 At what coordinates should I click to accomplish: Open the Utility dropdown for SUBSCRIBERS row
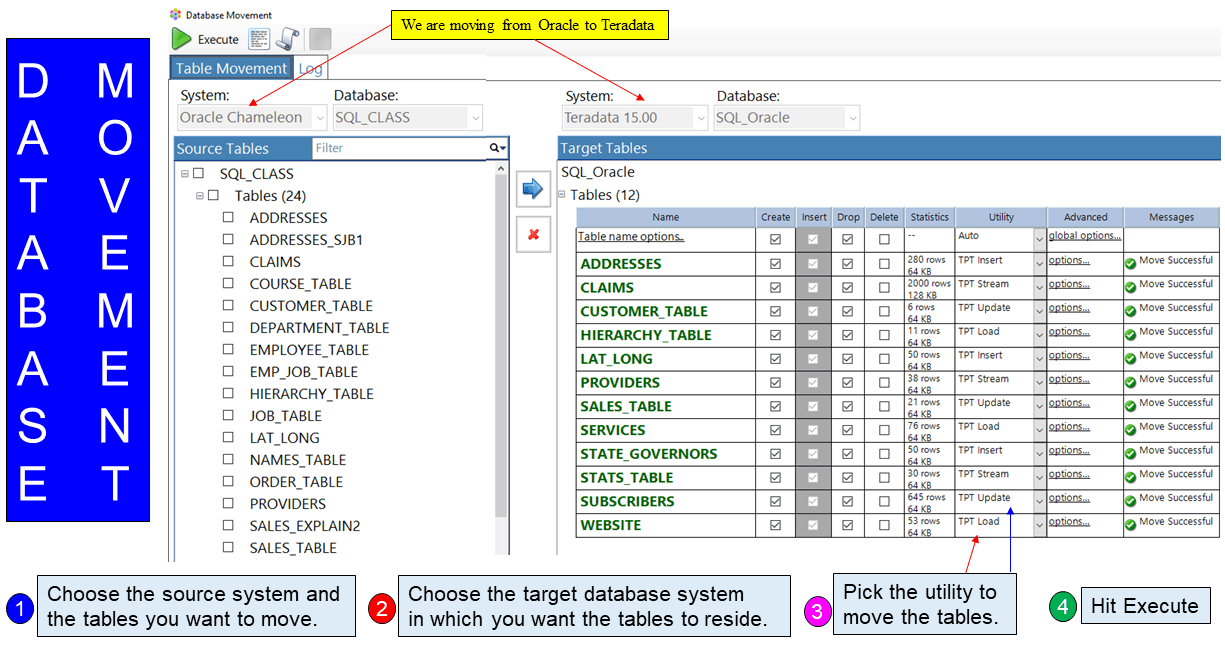(x=1039, y=501)
